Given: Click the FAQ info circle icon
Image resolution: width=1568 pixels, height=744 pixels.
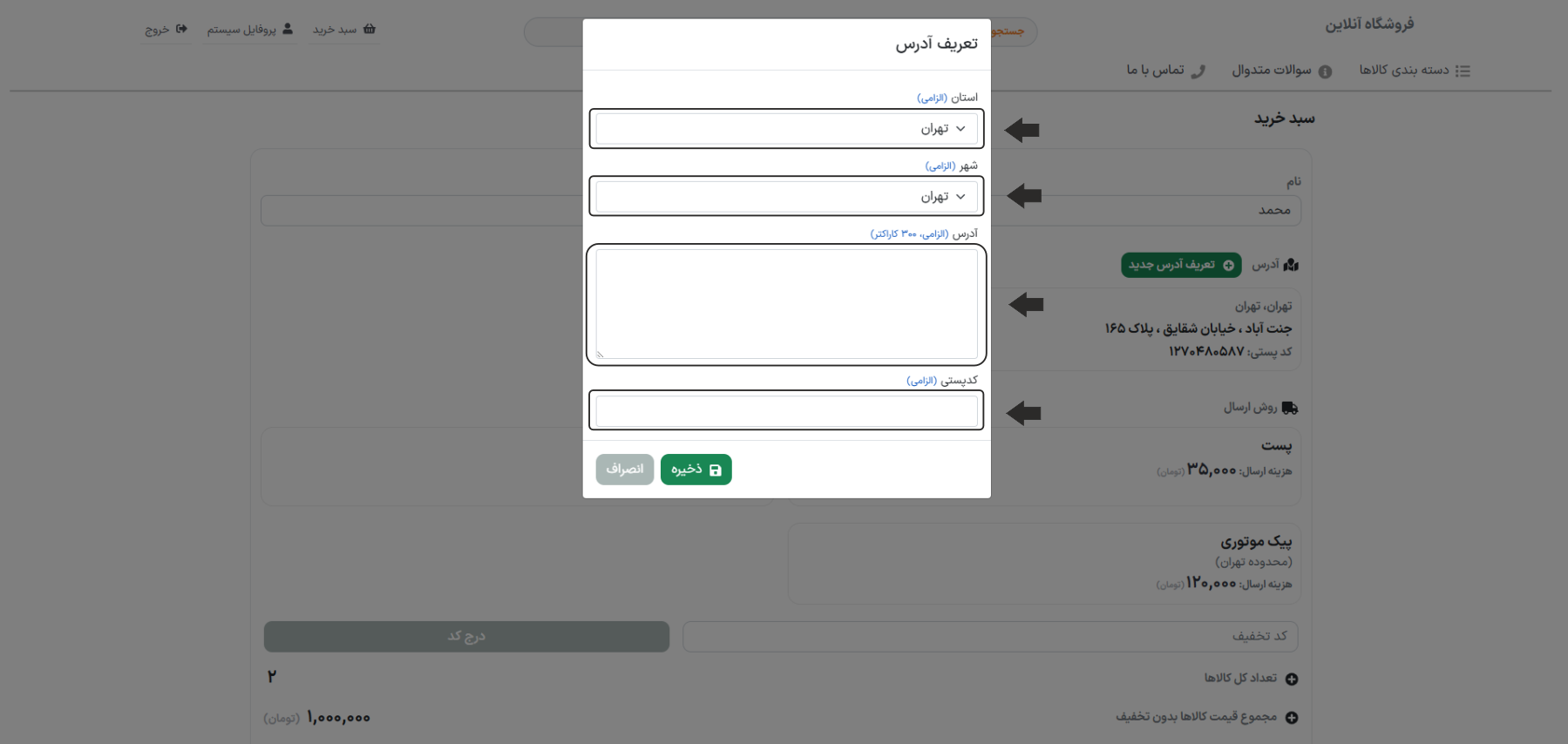Looking at the screenshot, I should point(1325,71).
